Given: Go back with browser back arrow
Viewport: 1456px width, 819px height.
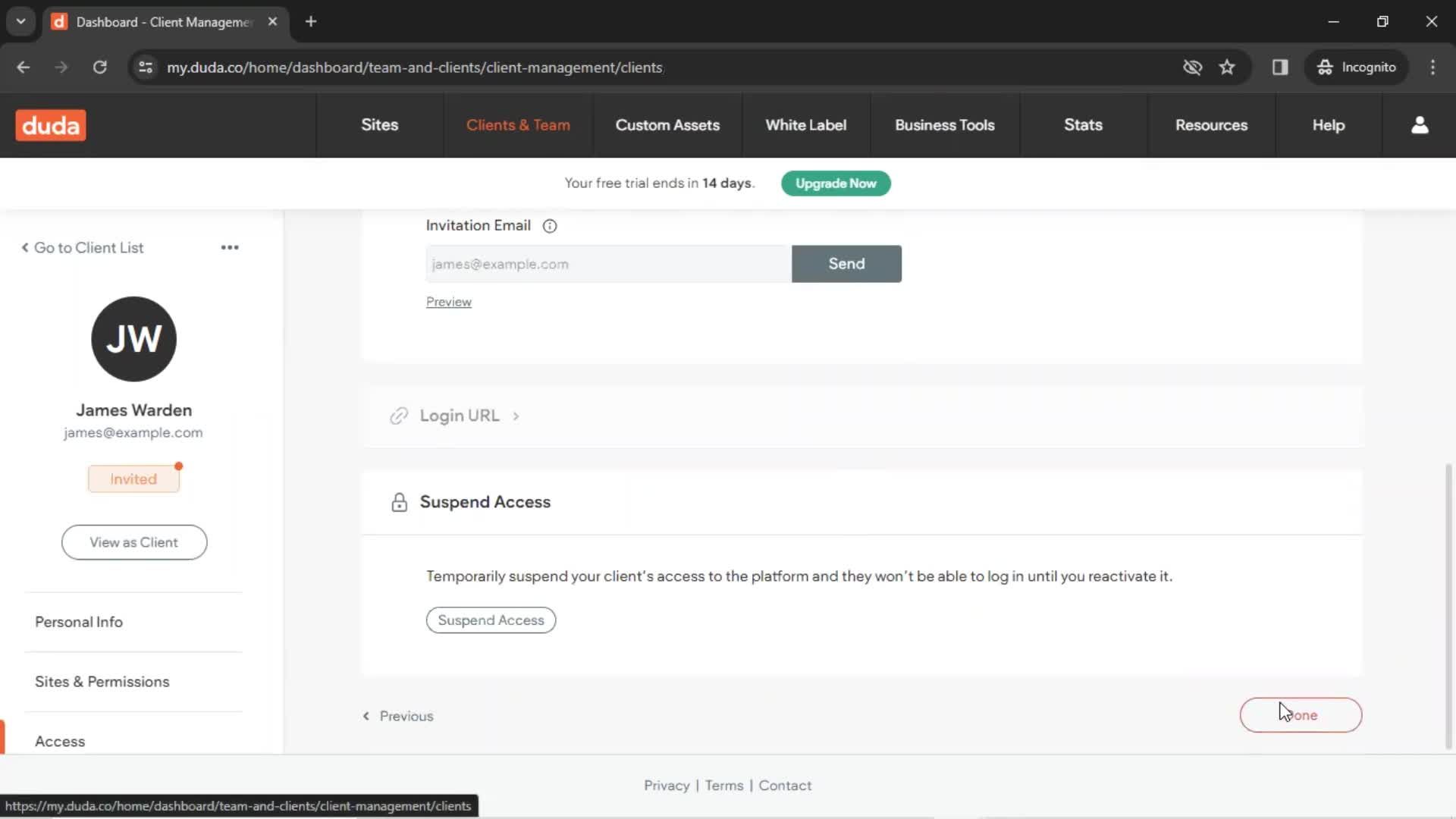Looking at the screenshot, I should [x=24, y=67].
